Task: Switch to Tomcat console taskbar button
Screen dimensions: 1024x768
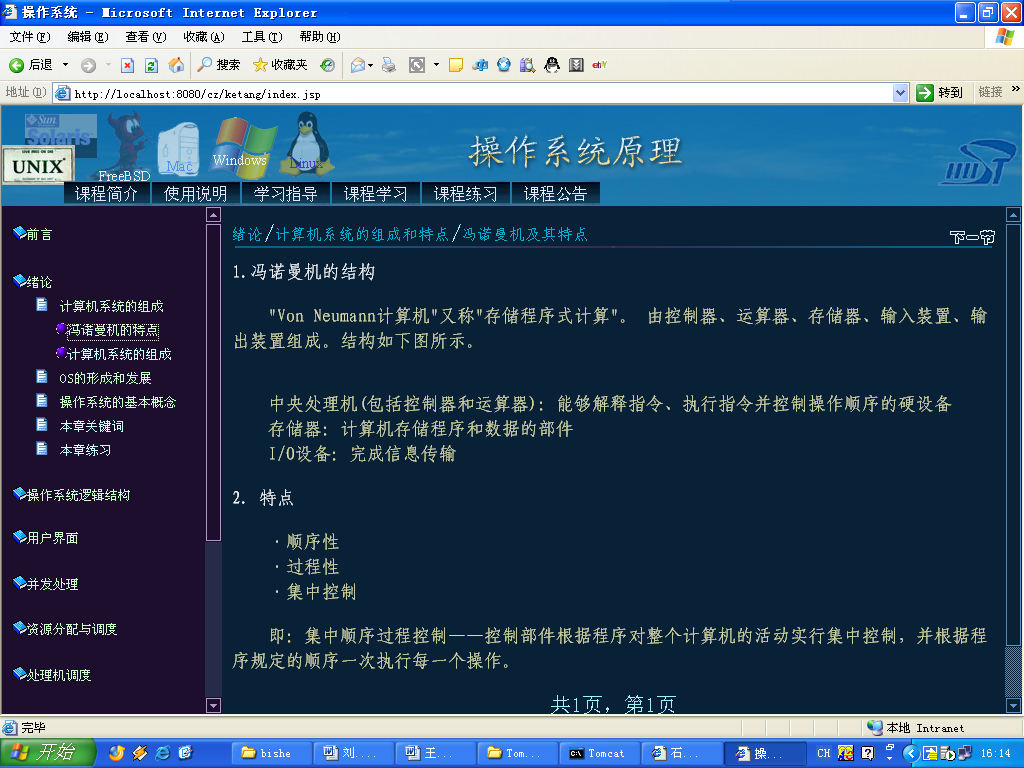Action: 599,754
